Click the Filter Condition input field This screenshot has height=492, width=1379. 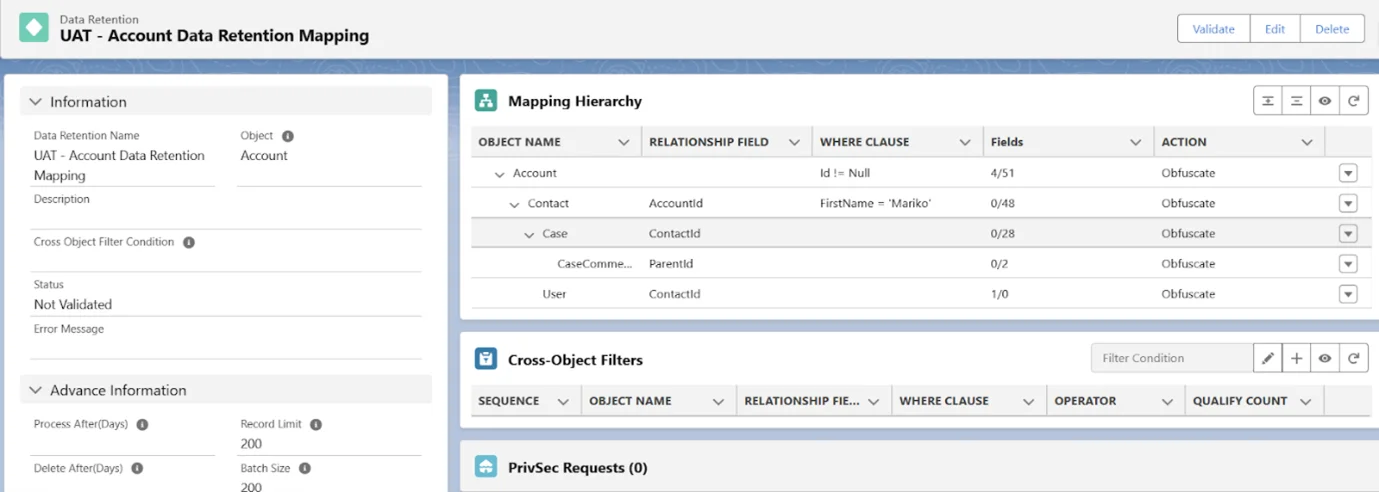pos(1171,358)
